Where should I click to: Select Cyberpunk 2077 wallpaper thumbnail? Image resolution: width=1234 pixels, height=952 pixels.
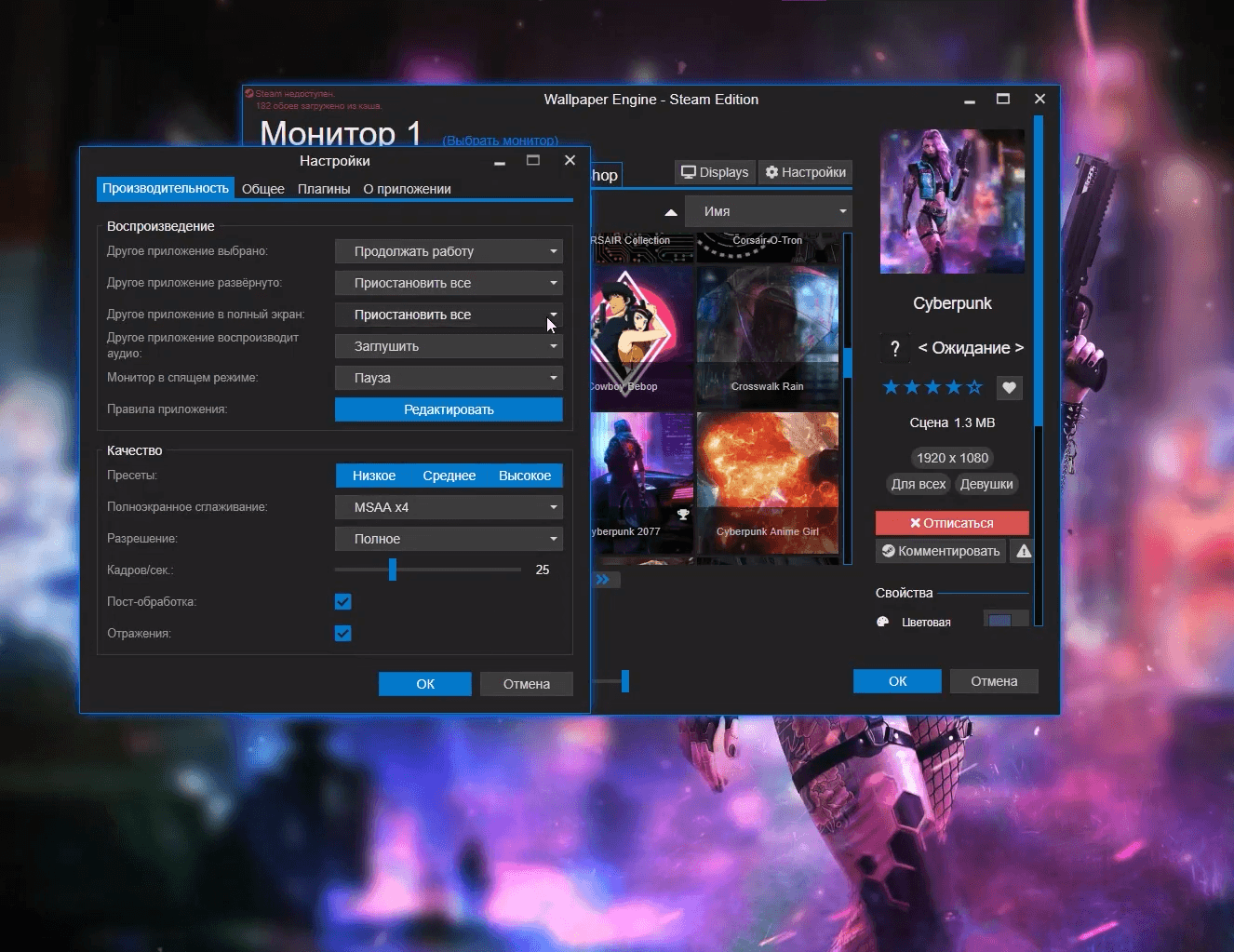click(x=642, y=483)
